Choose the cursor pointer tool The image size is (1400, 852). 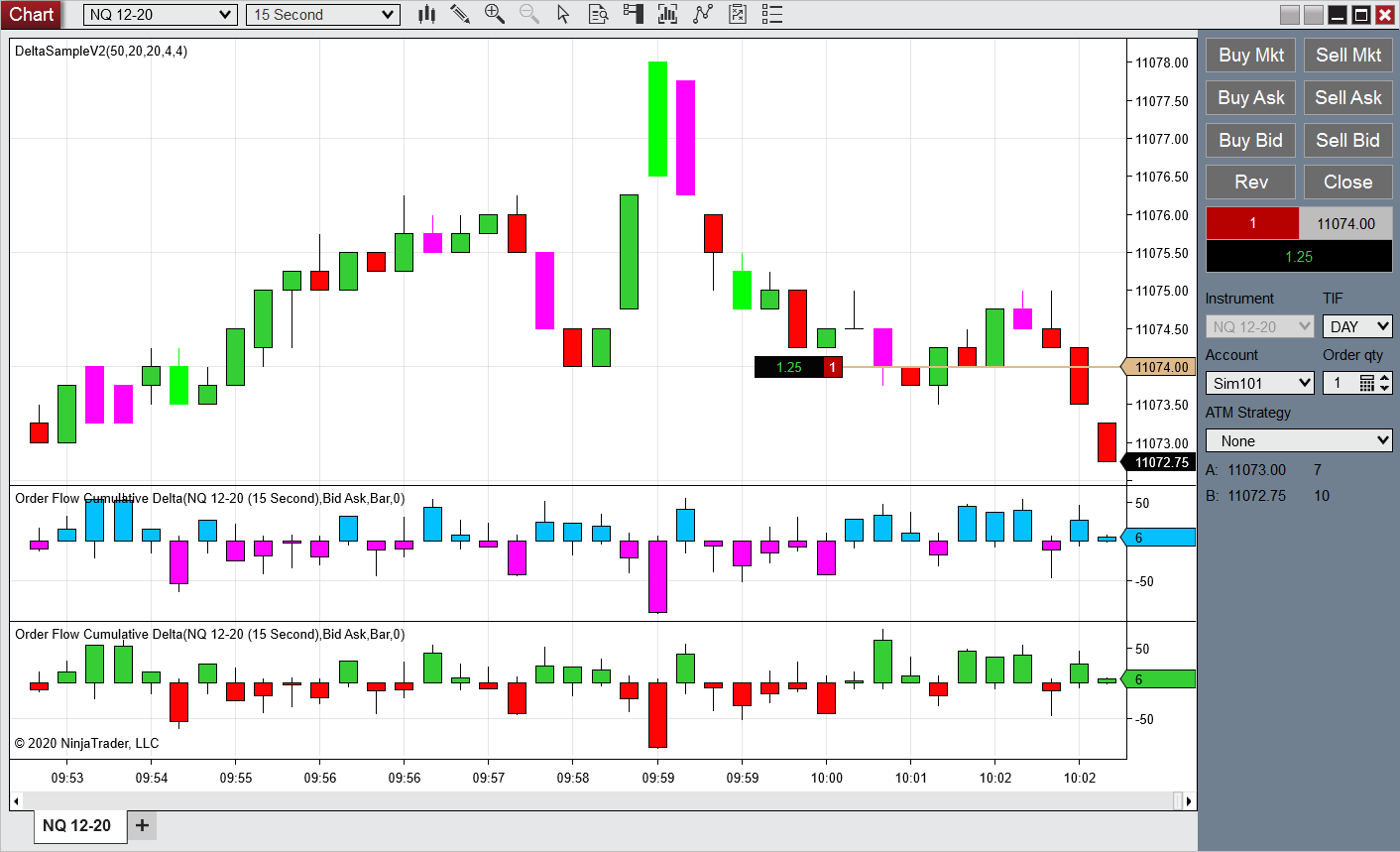point(563,14)
